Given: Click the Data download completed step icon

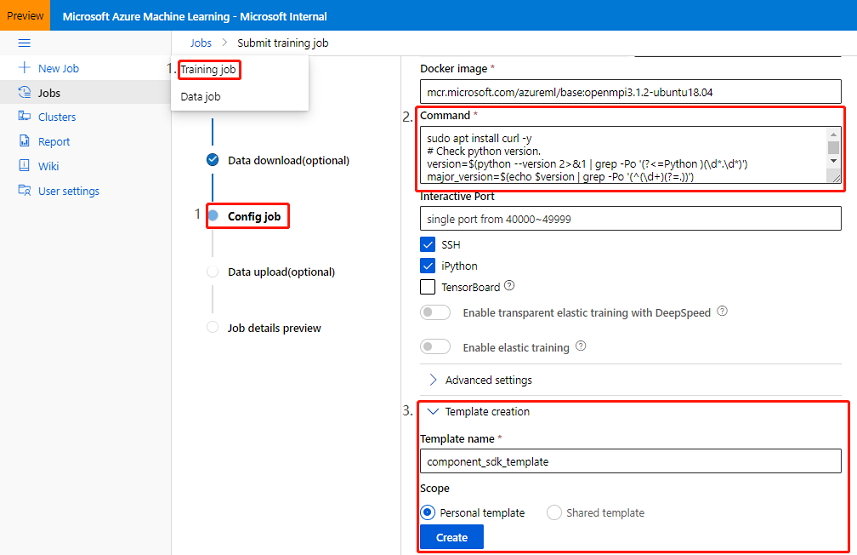Looking at the screenshot, I should 213,160.
